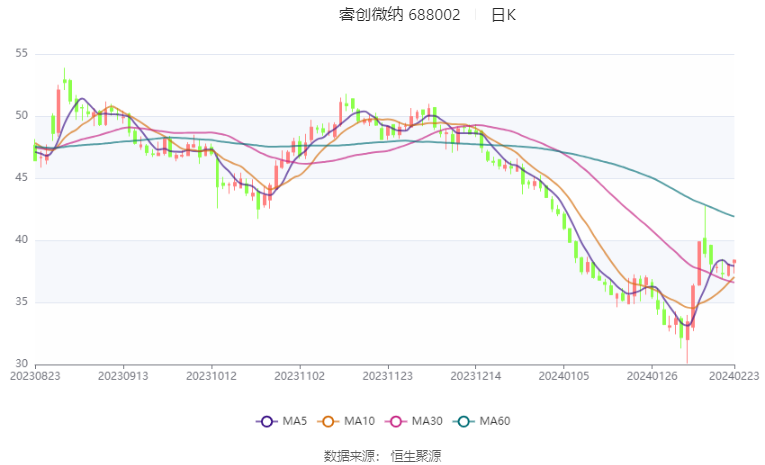Image resolution: width=765 pixels, height=465 pixels.
Task: Click the data source text 恒生聚源
Action: [x=416, y=456]
